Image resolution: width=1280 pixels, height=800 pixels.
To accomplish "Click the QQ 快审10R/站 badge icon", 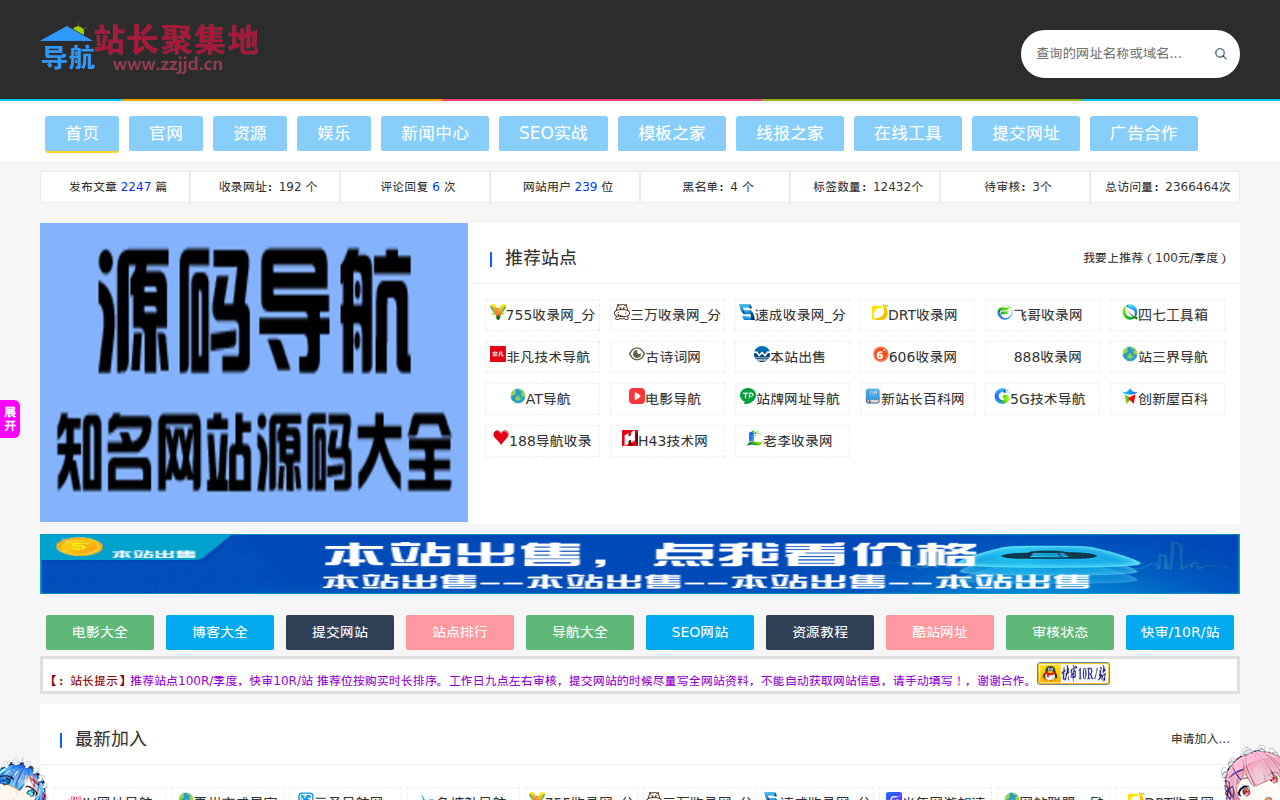I will click(x=1073, y=674).
